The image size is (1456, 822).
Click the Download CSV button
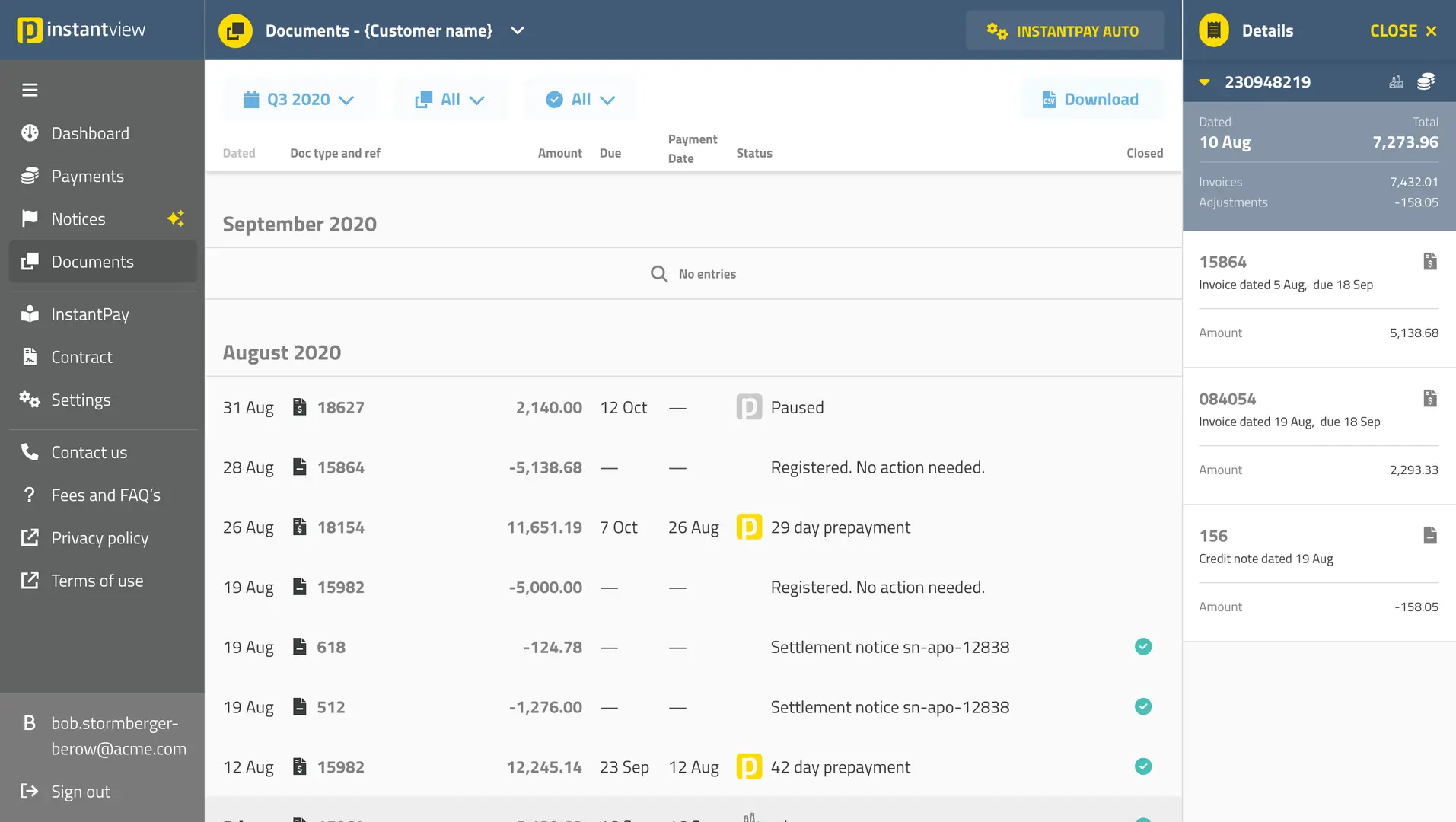pyautogui.click(x=1091, y=100)
